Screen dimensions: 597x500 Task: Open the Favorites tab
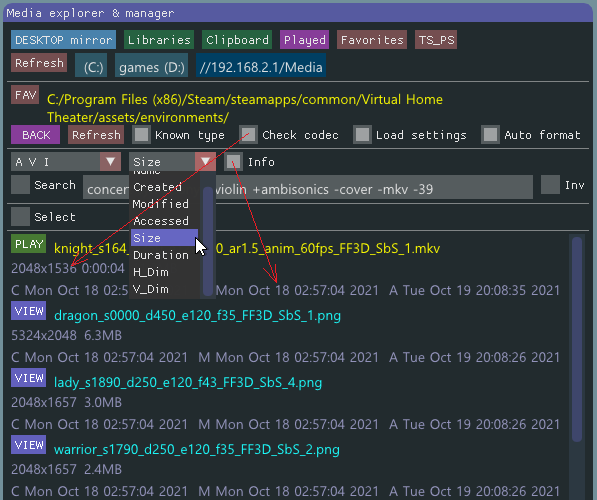pos(372,40)
